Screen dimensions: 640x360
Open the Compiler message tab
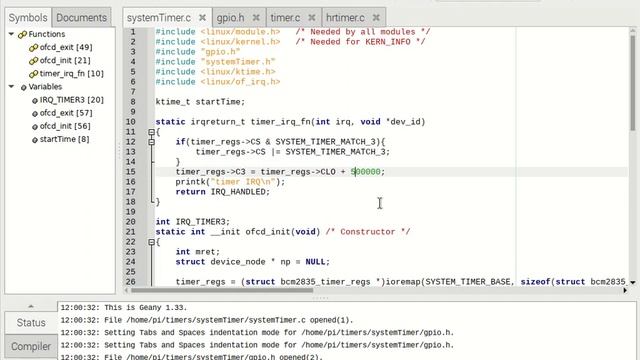[x=31, y=346]
